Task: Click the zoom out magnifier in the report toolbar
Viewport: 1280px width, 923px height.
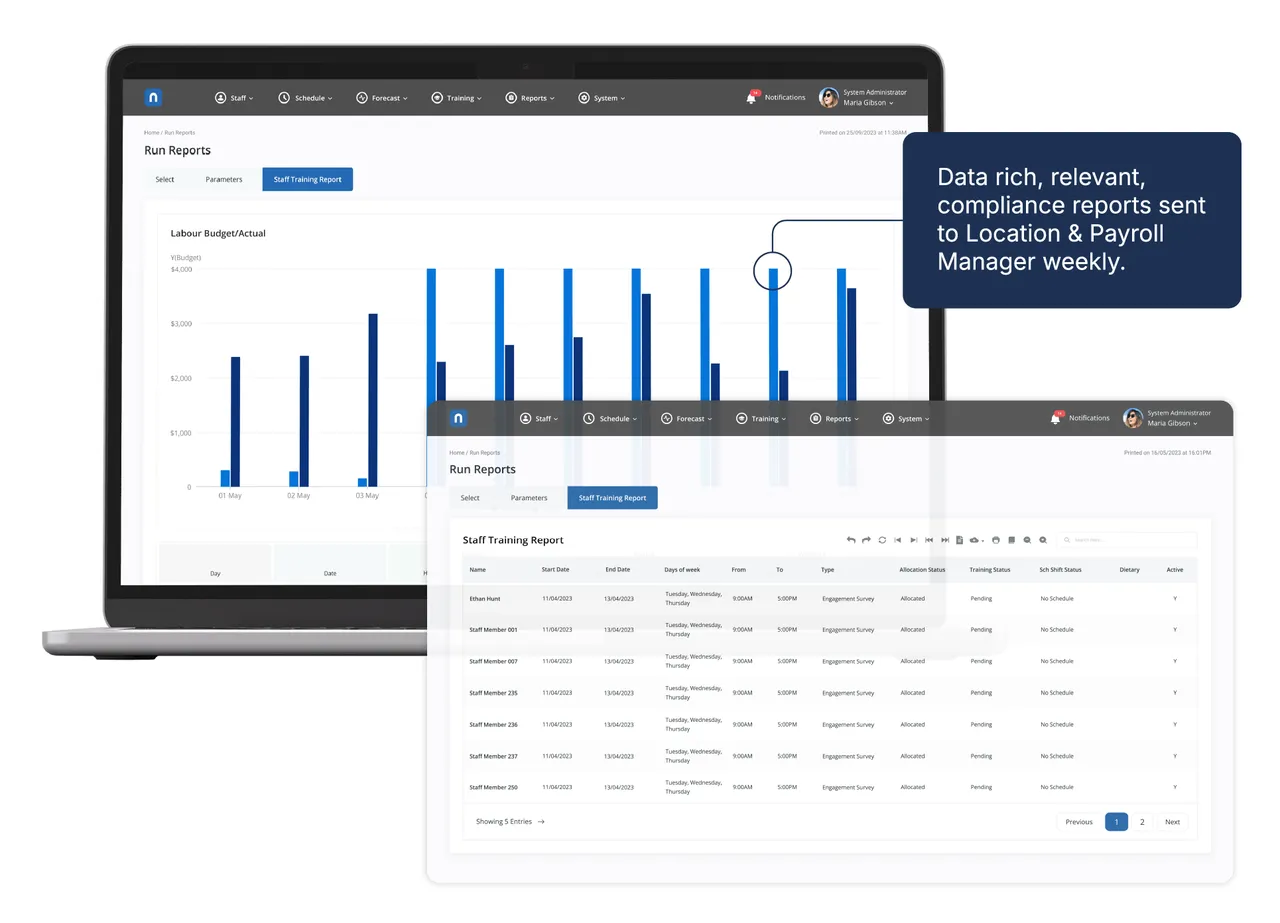Action: 1027,540
